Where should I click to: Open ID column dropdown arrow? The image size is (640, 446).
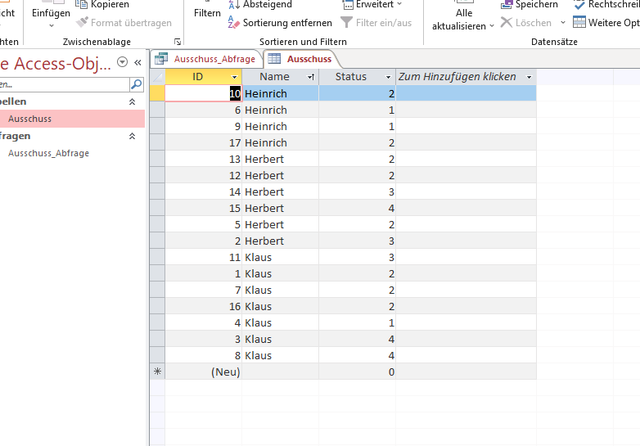pyautogui.click(x=234, y=77)
